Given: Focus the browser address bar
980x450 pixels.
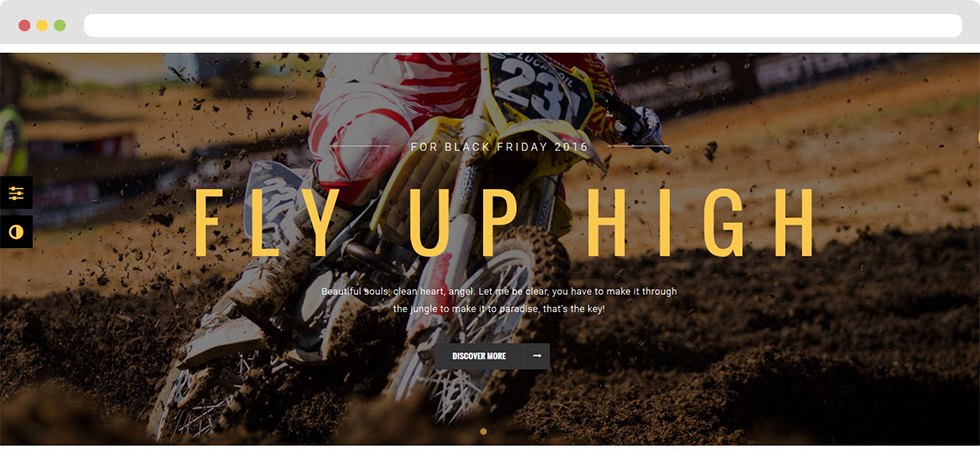Looking at the screenshot, I should pos(523,26).
